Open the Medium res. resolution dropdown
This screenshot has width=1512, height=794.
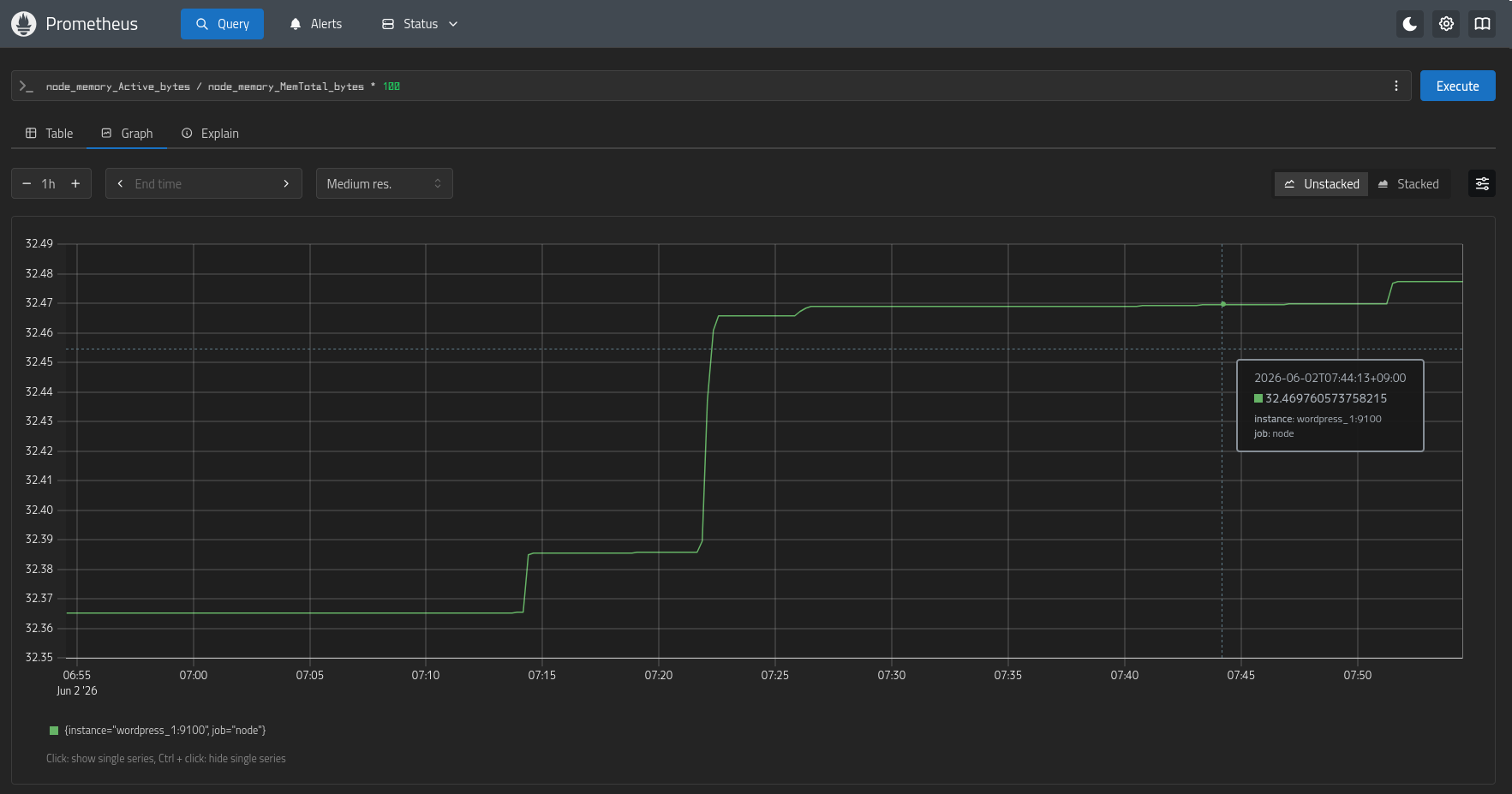point(385,183)
